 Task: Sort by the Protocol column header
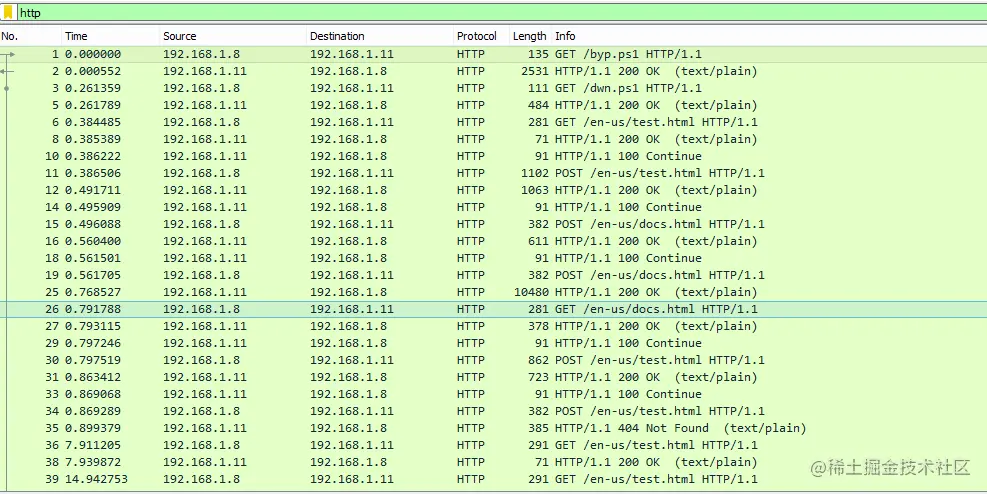(x=481, y=36)
